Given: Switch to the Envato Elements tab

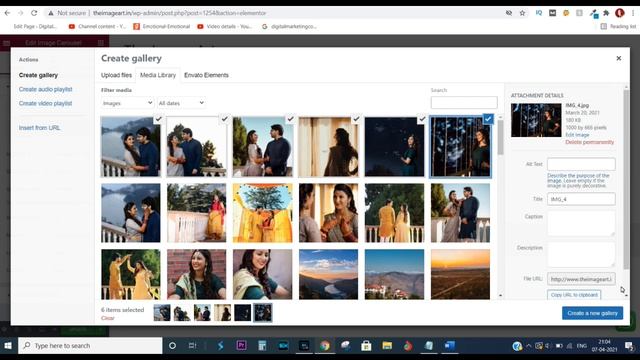Looking at the screenshot, I should click(x=206, y=75).
